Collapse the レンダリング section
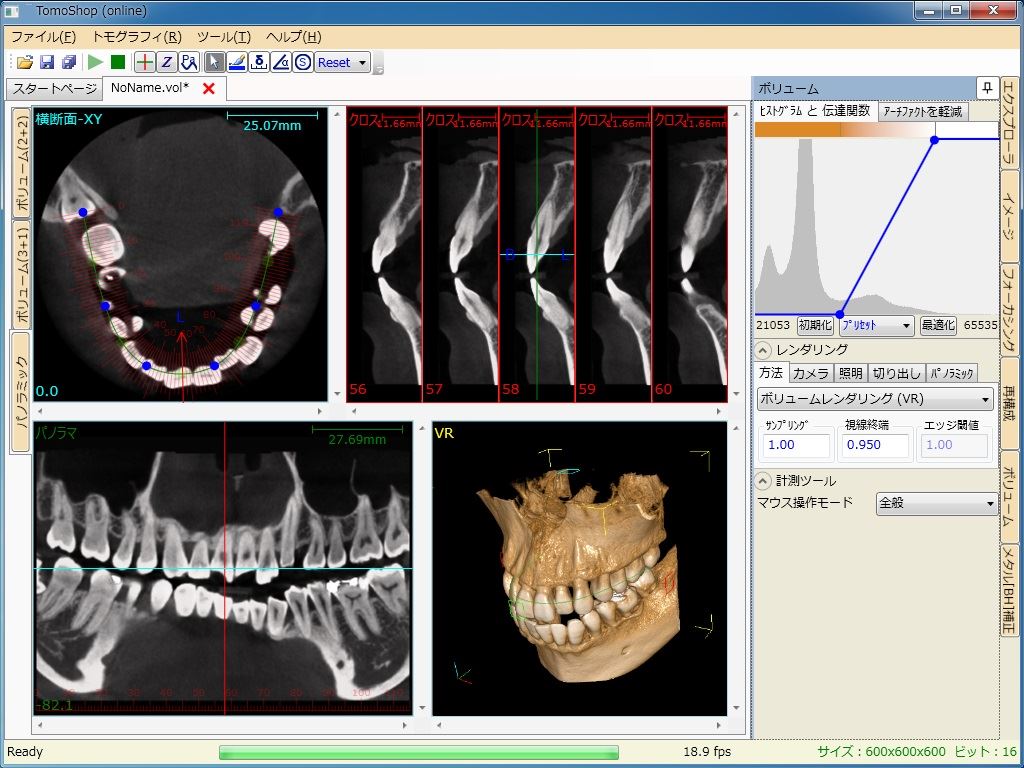This screenshot has height=768, width=1024. click(763, 350)
